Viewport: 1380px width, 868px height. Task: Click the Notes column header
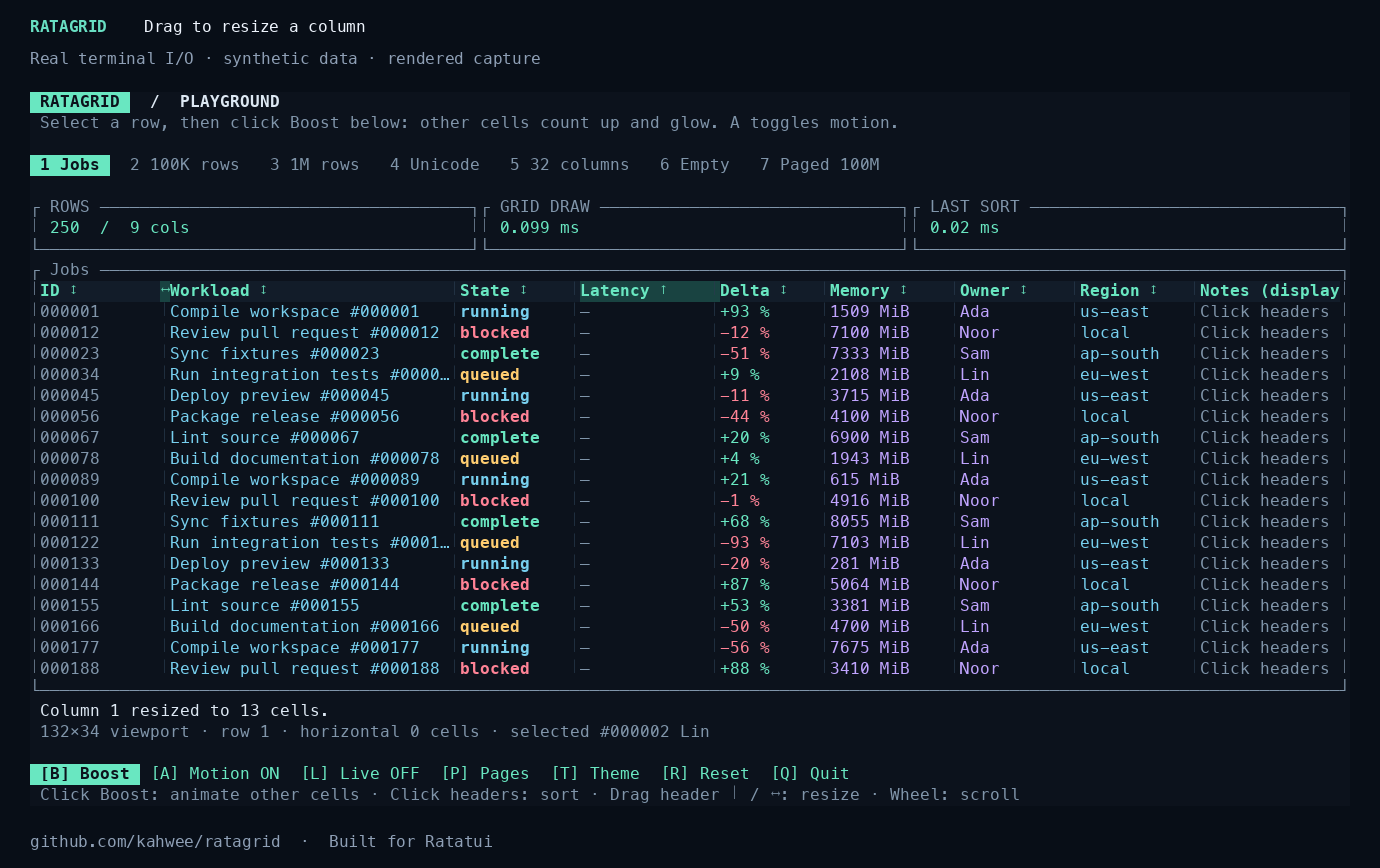click(1269, 290)
